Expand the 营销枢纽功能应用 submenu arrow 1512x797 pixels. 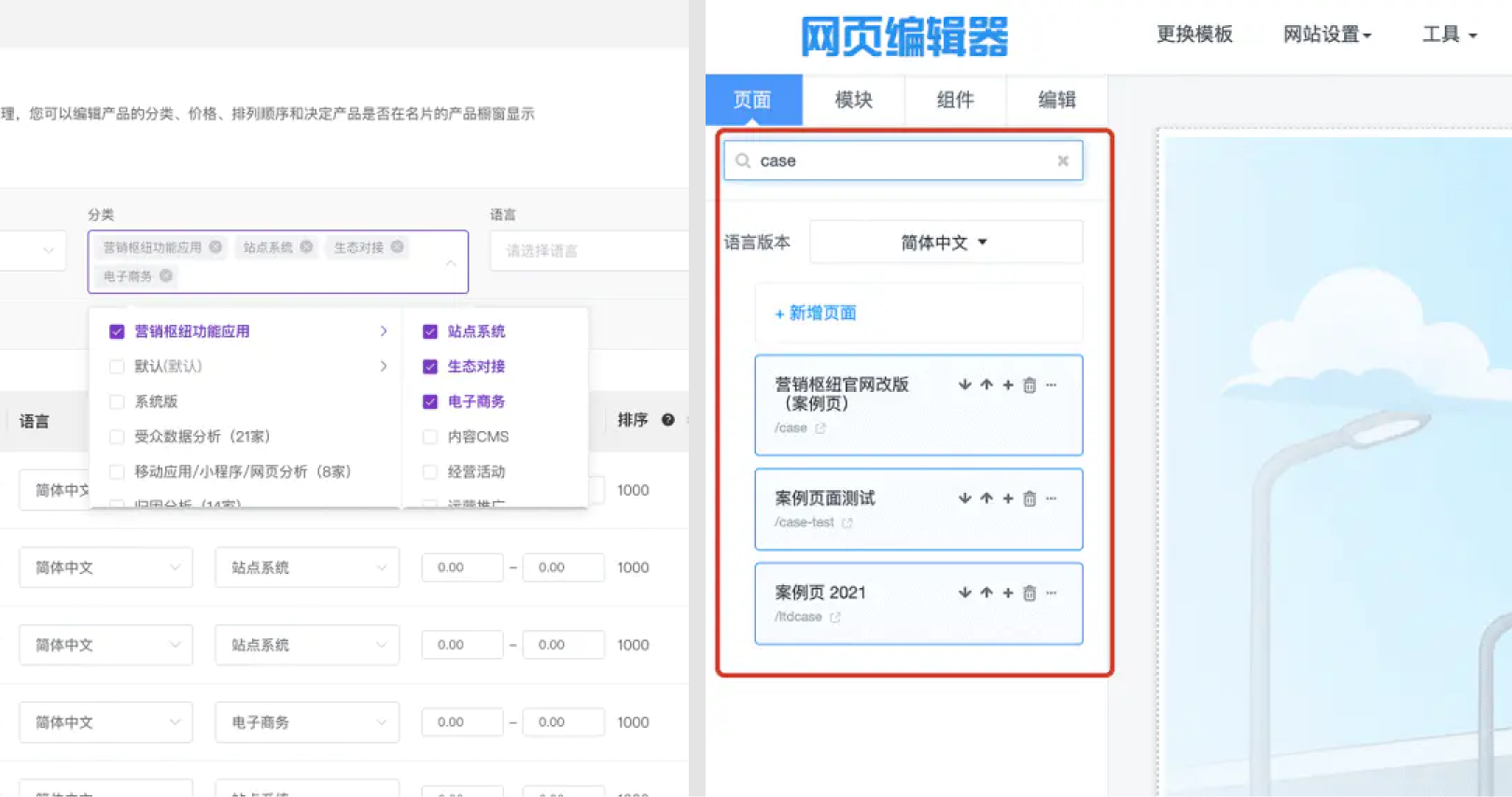click(384, 331)
